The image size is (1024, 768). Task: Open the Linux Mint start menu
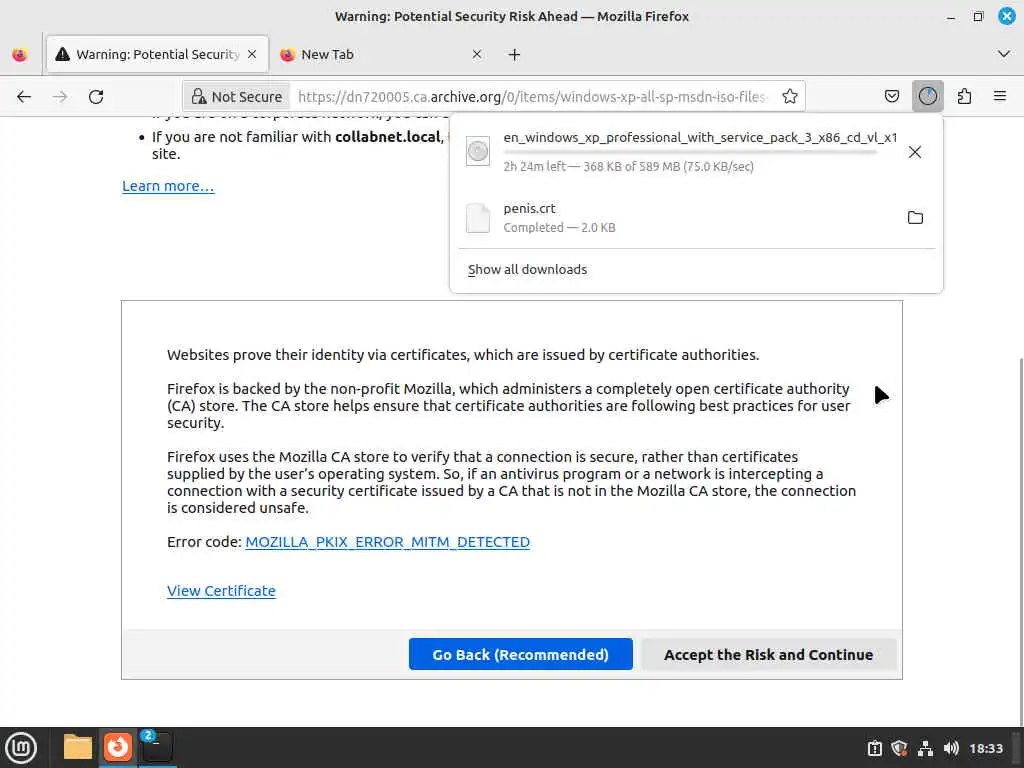pos(21,747)
